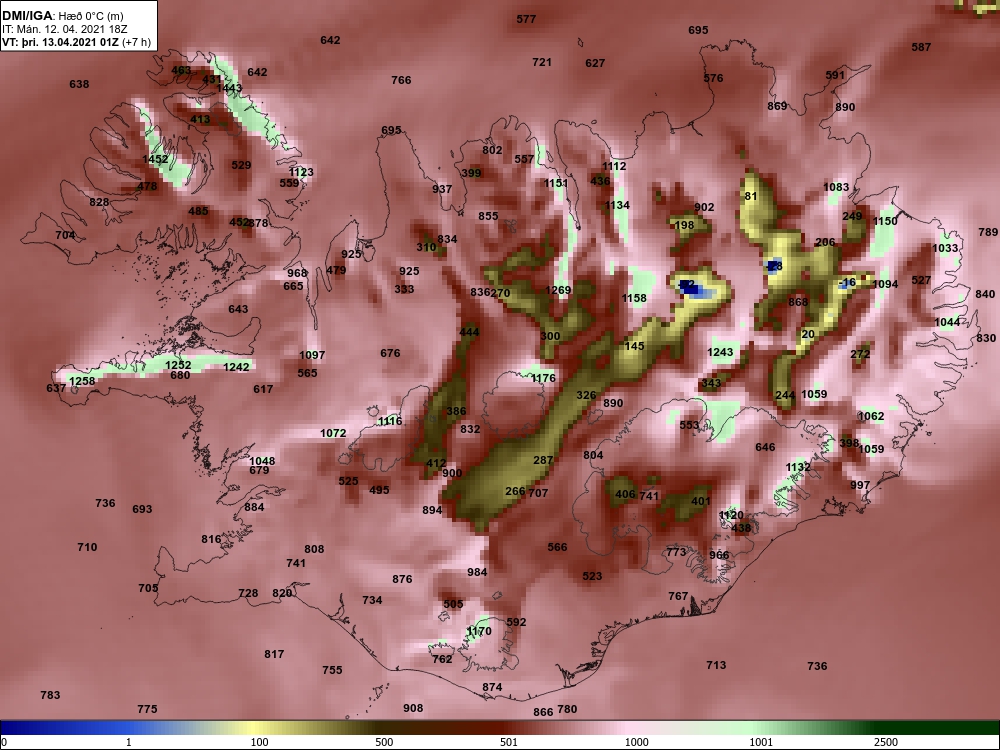Click the value 804

(x=593, y=455)
